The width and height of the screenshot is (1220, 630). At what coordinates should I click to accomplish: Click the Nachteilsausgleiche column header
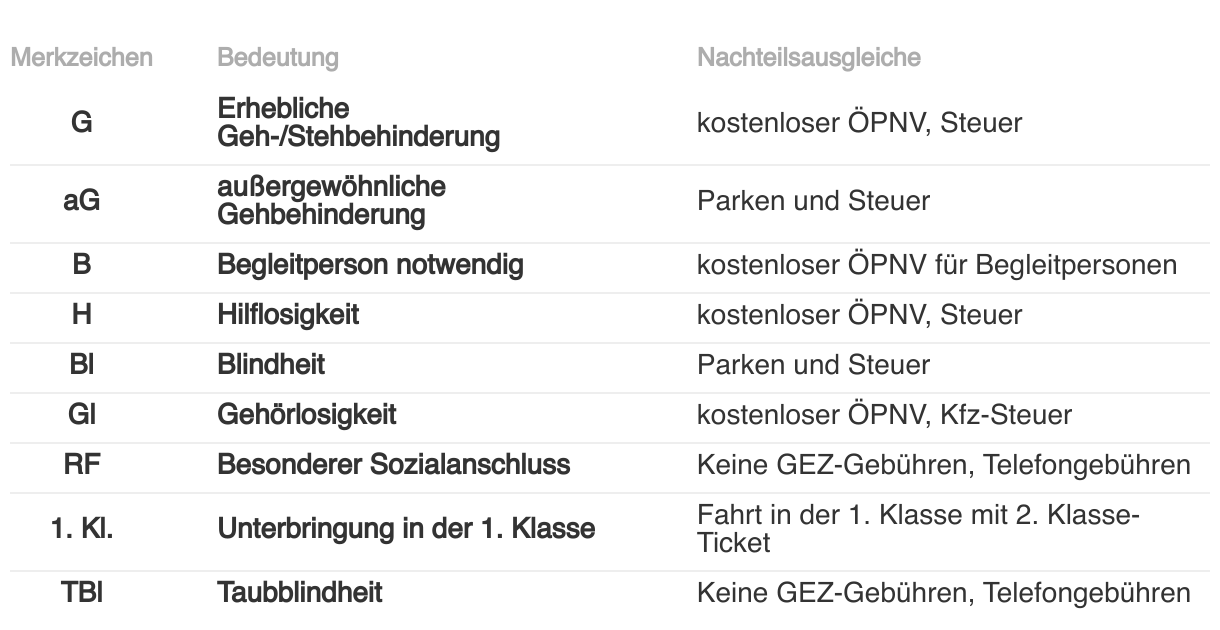[x=808, y=58]
